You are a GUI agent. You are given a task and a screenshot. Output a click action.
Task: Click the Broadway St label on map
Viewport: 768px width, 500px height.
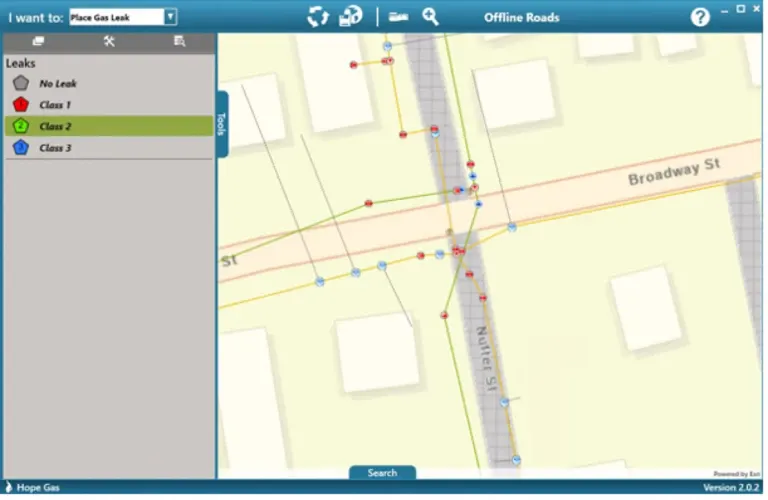674,171
